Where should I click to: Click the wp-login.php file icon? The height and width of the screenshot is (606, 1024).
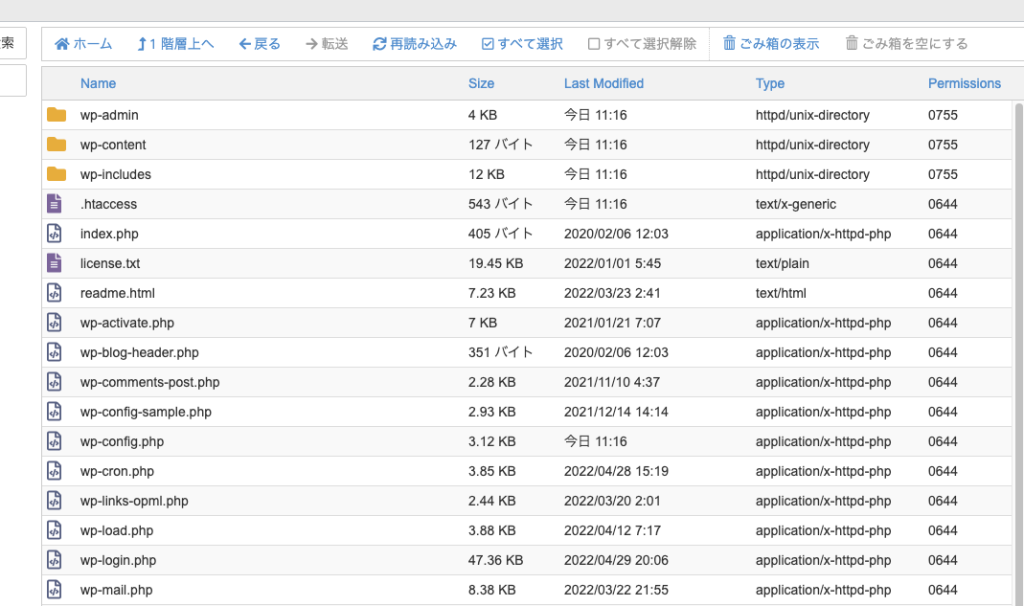(54, 560)
